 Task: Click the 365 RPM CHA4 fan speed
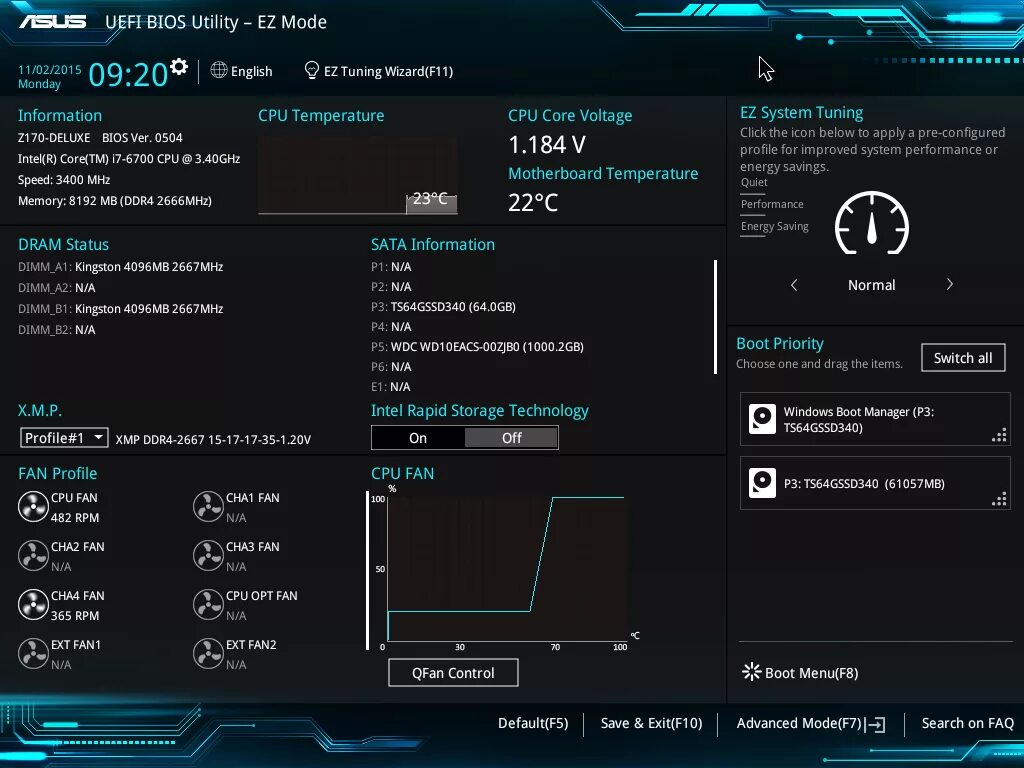(x=74, y=615)
